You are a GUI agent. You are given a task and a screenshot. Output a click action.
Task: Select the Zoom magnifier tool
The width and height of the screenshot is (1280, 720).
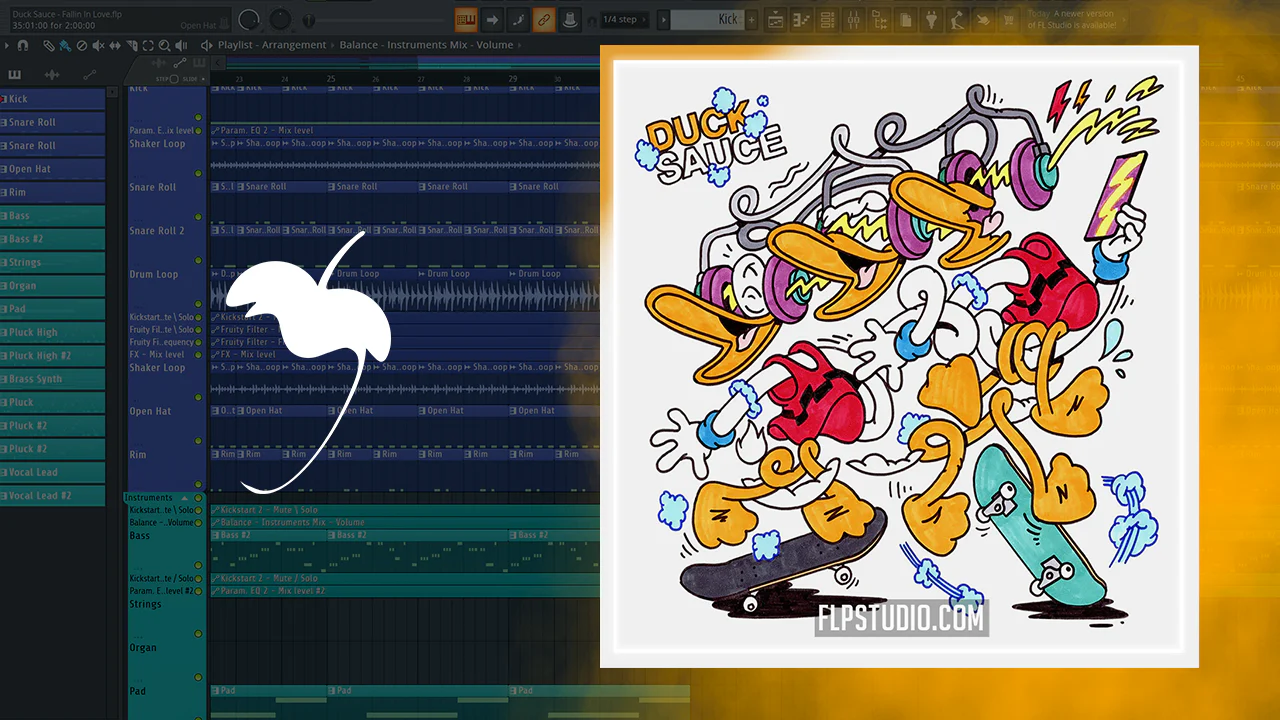(x=164, y=45)
